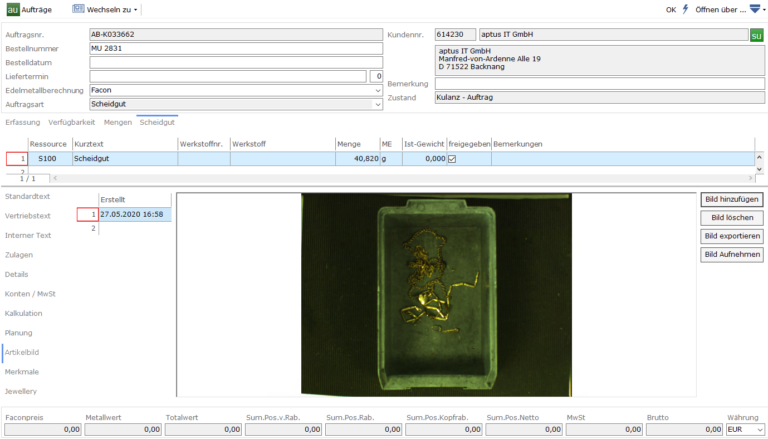Screen dimensions: 768x439
Task: Select the 27.05.2020 16:58 image entry
Action: click(135, 214)
